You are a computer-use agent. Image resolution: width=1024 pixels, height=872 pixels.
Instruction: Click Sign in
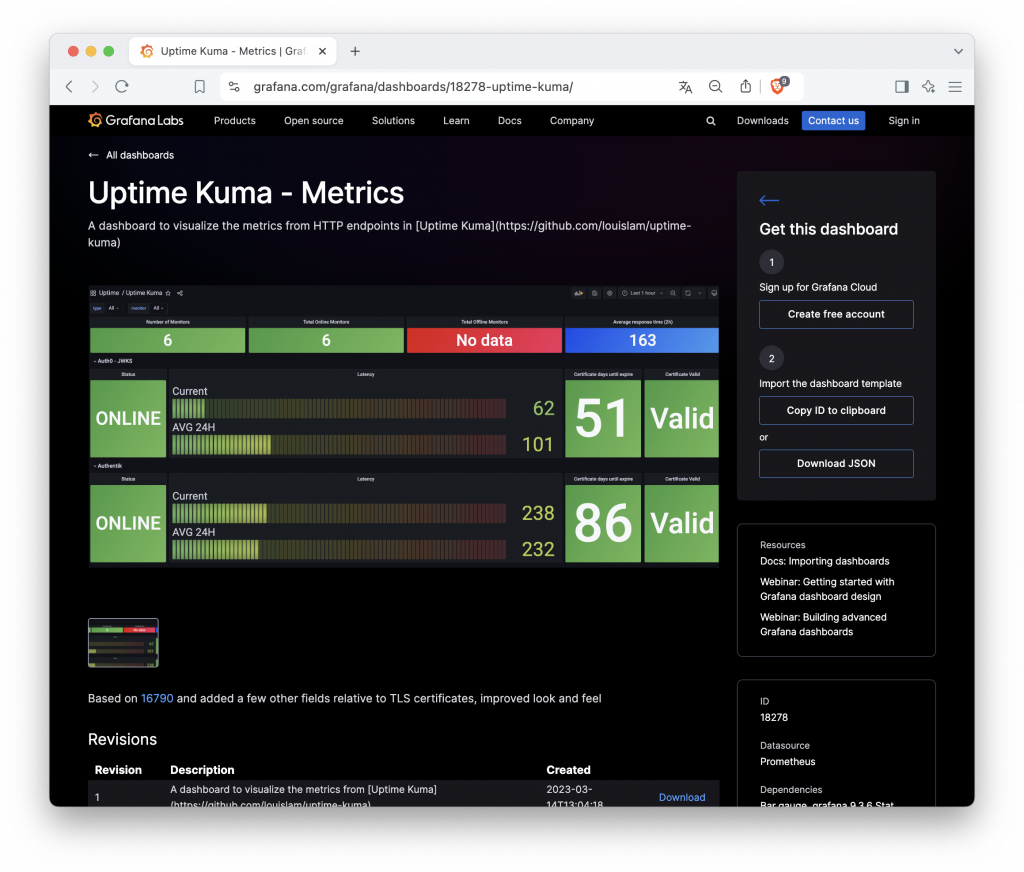904,121
